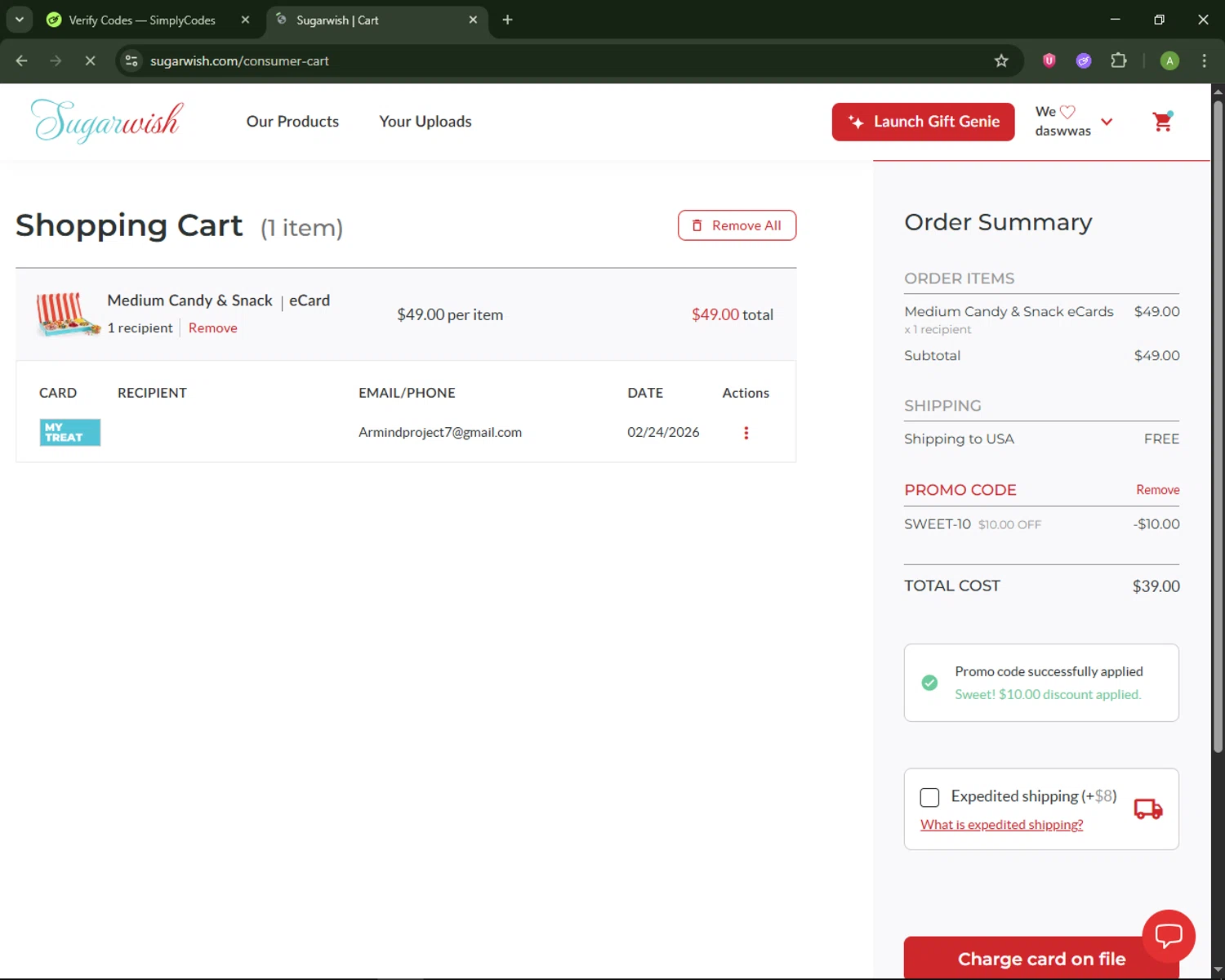The height and width of the screenshot is (980, 1225).
Task: Click the Shopping Cart heading
Action: 129,225
